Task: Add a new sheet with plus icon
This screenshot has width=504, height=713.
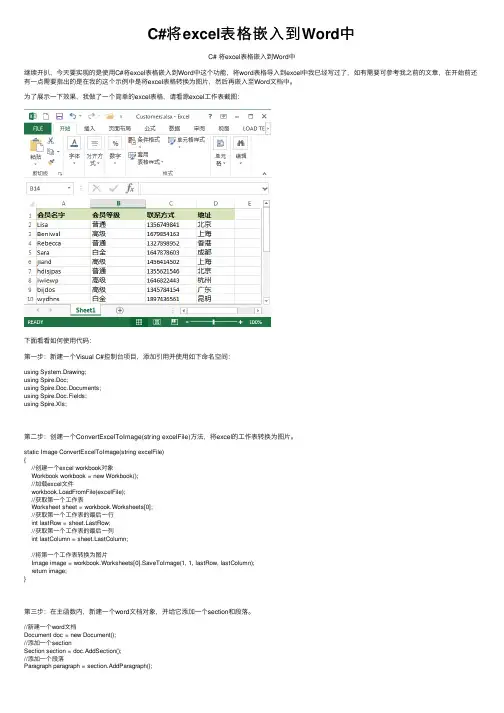Action: tap(120, 310)
